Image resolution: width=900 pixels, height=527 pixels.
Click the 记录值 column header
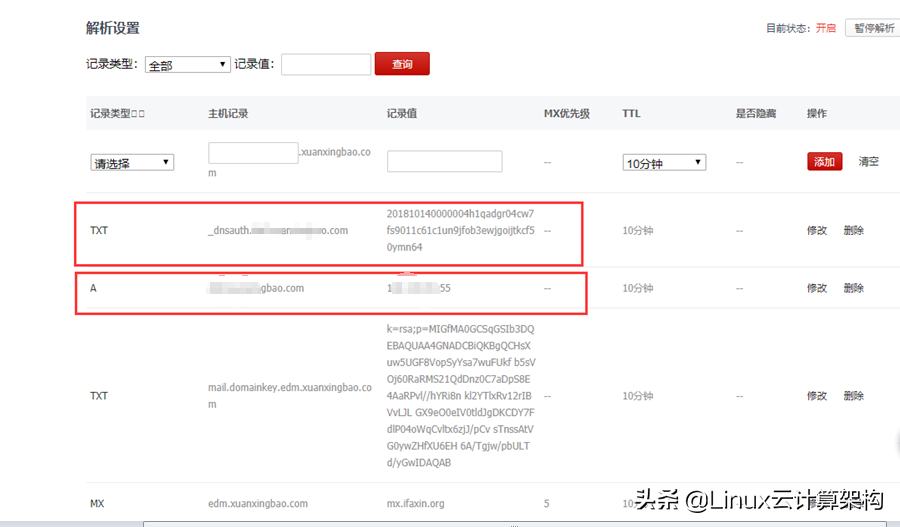(x=402, y=114)
